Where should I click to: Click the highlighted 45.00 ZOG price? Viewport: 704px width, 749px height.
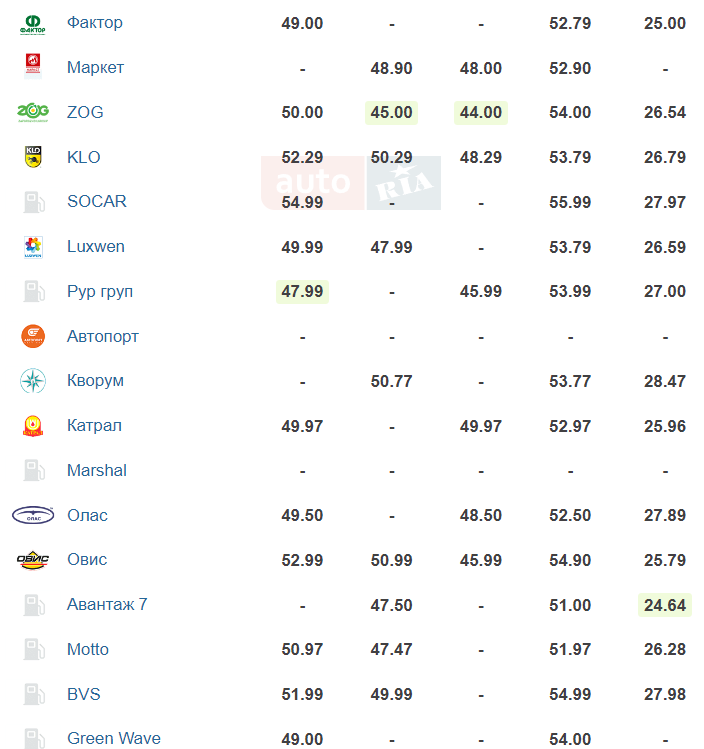[391, 113]
